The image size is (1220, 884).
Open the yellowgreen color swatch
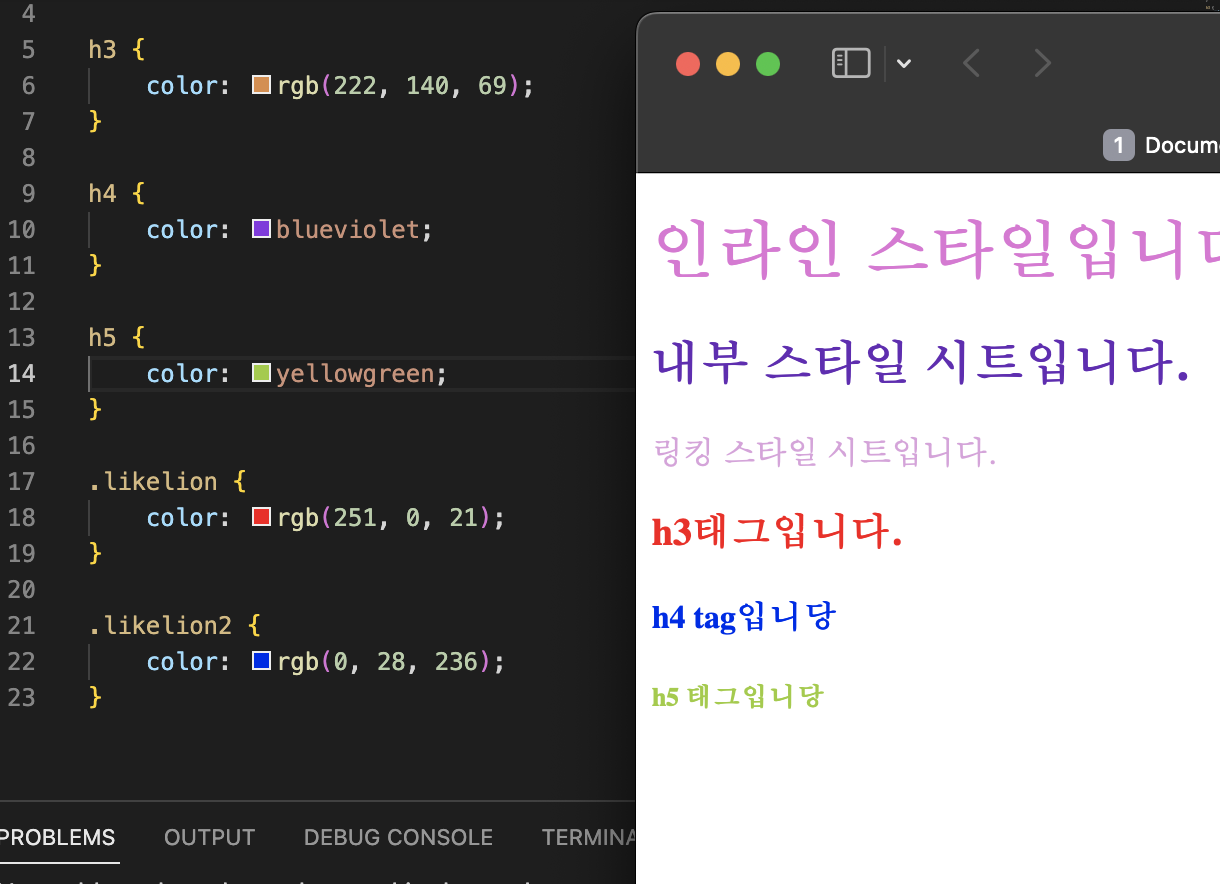(262, 374)
